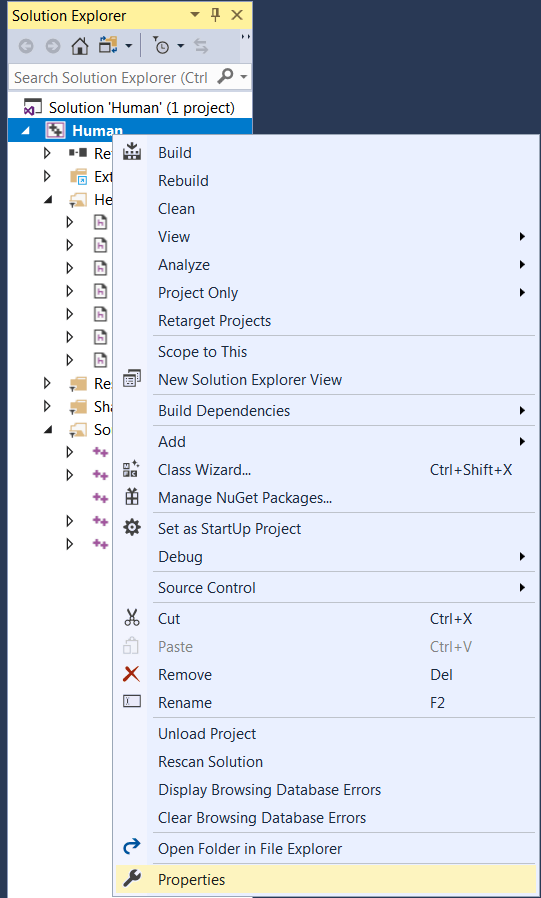This screenshot has height=898, width=541.
Task: Select Unload Project in context menu
Action: [207, 734]
